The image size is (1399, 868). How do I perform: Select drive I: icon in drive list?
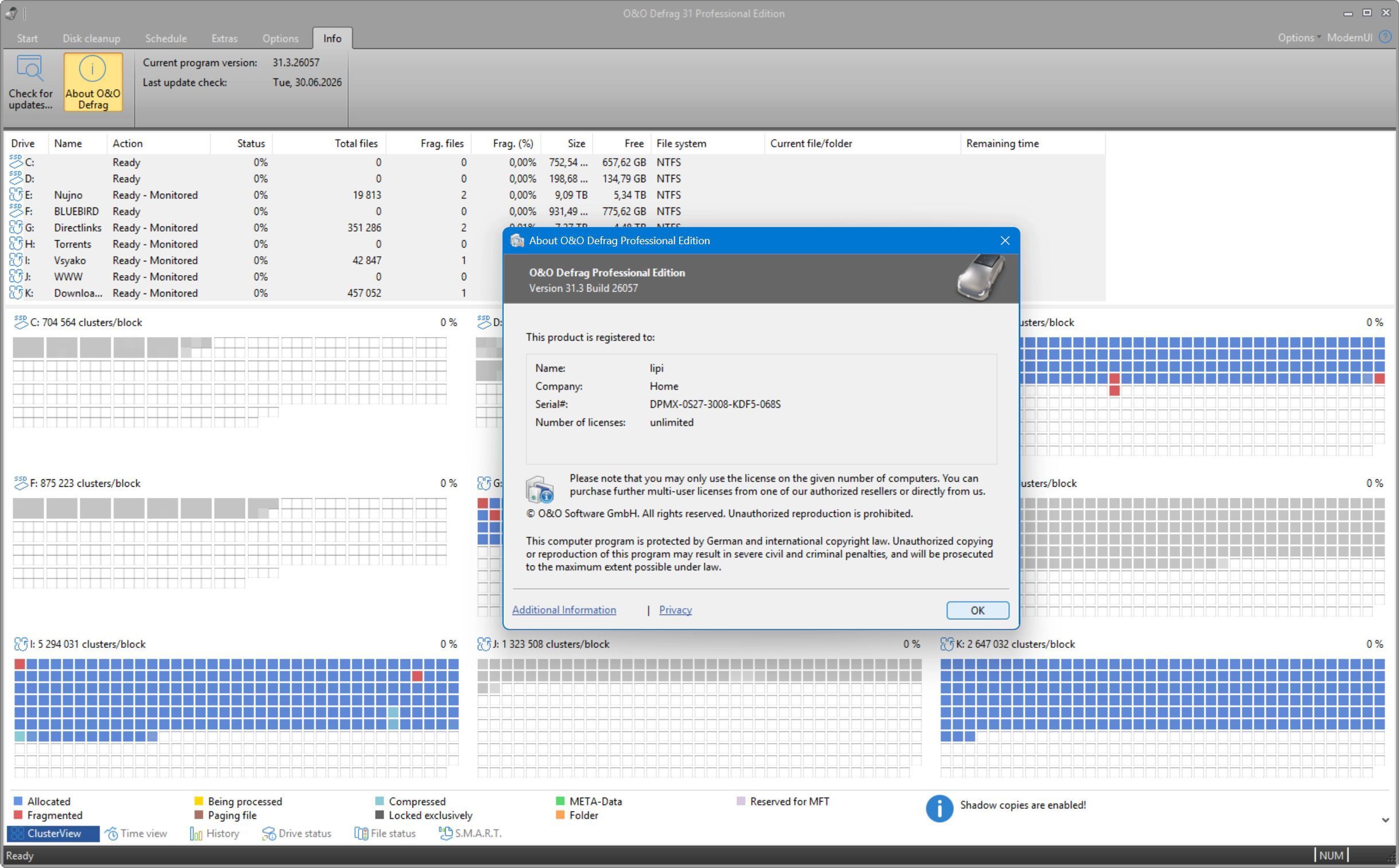16,261
